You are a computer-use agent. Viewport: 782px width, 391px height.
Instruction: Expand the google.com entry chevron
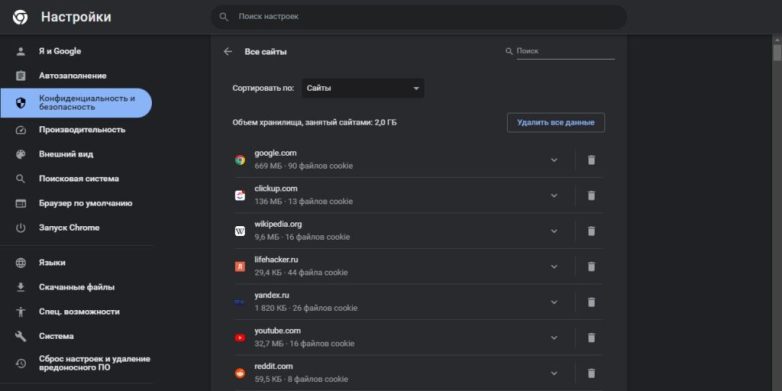554,160
